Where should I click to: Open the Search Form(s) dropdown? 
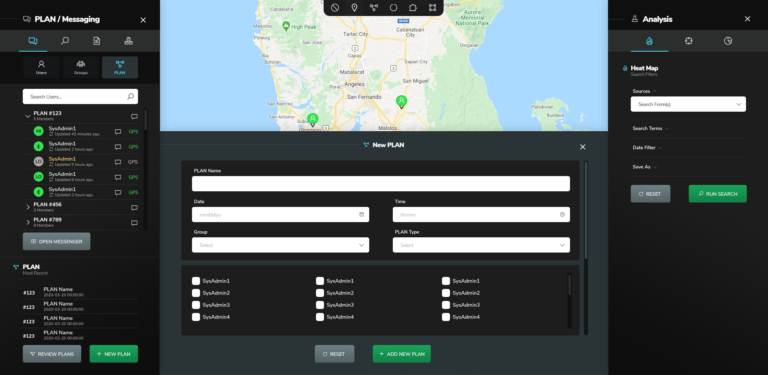click(x=688, y=104)
